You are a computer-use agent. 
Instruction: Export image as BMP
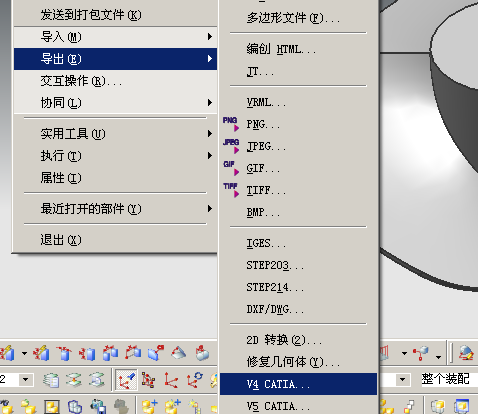(298, 212)
